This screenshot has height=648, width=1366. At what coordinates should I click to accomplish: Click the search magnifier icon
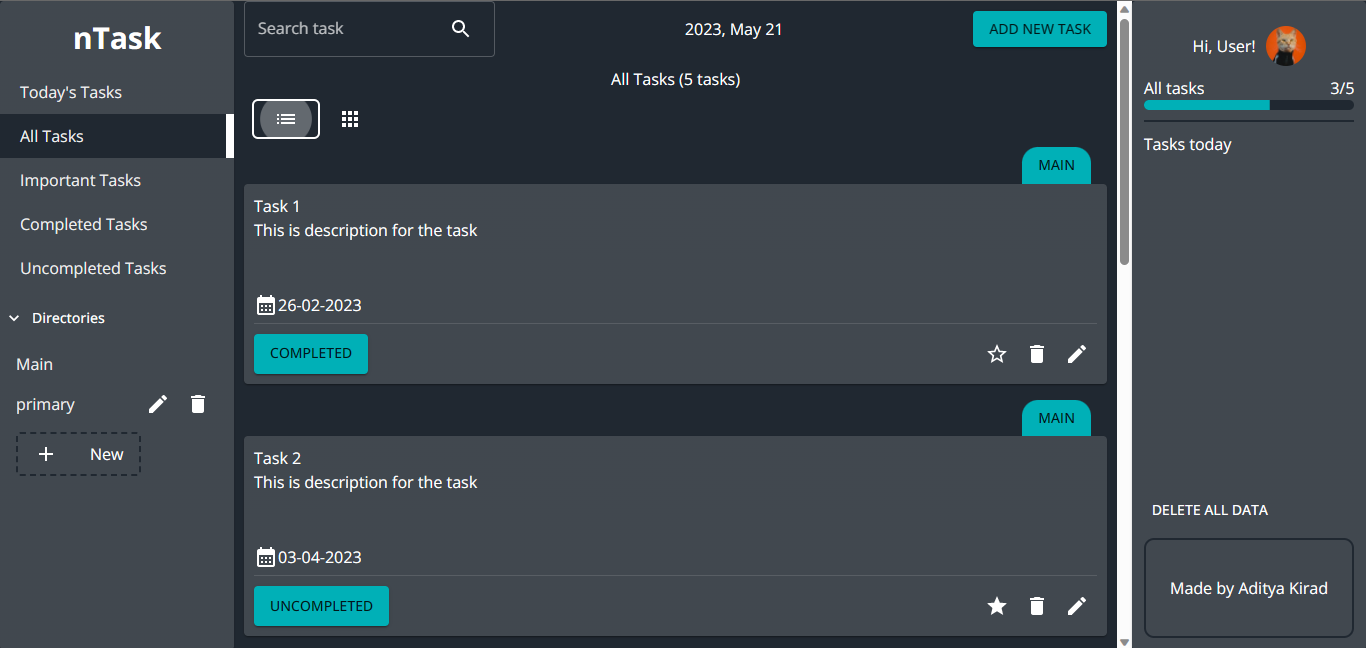click(460, 29)
